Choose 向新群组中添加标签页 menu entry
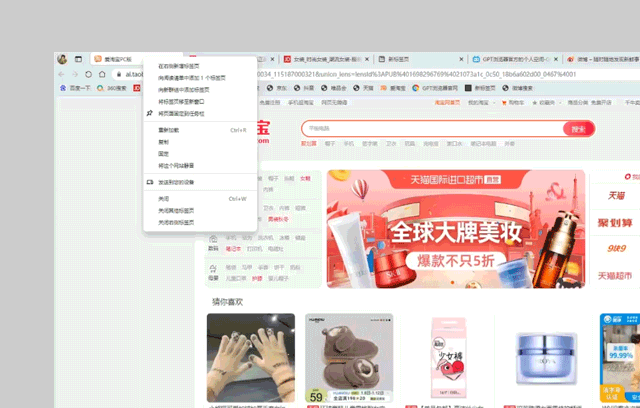The width and height of the screenshot is (640, 408). 200,90
